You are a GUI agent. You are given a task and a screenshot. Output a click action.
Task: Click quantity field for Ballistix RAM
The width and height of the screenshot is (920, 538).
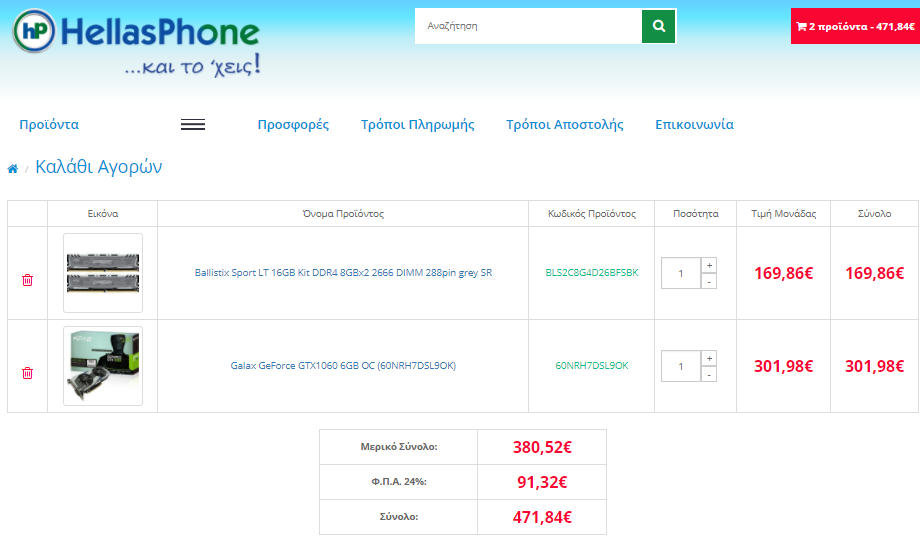point(681,273)
